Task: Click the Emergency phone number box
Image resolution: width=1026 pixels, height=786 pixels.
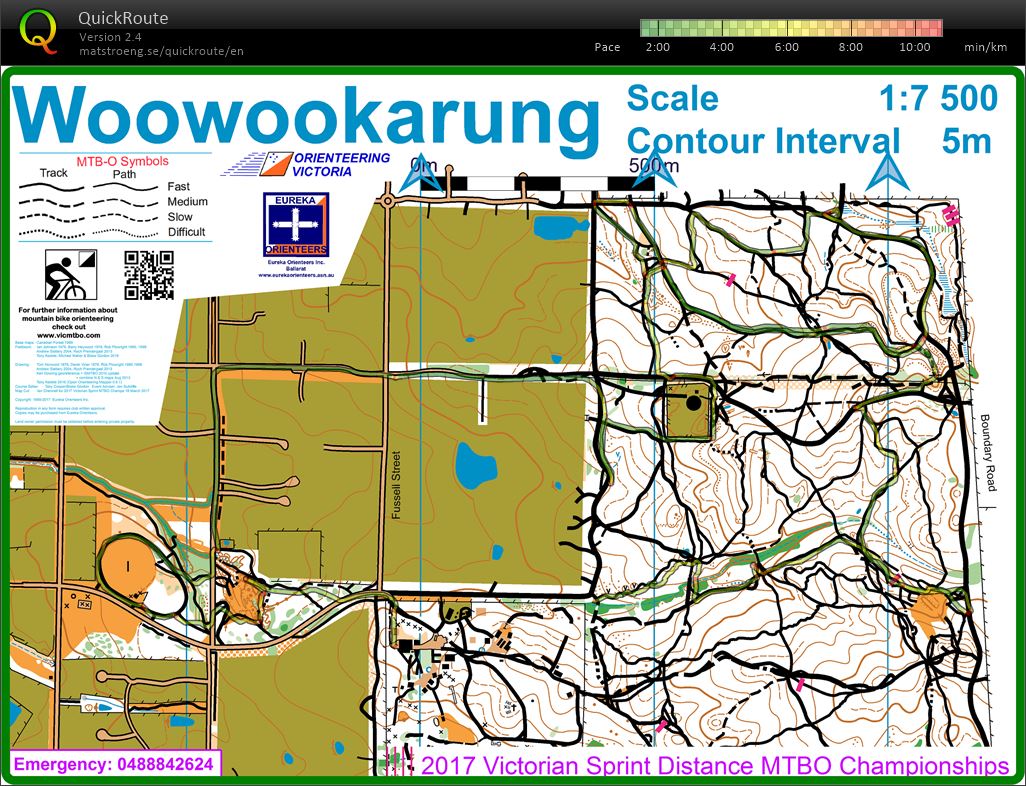Action: 114,764
